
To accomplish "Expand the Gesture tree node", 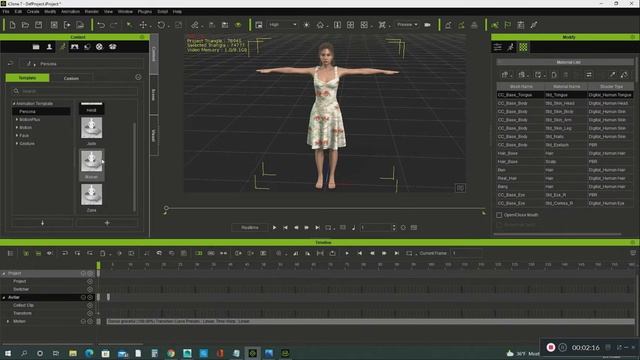I will 17,143.
